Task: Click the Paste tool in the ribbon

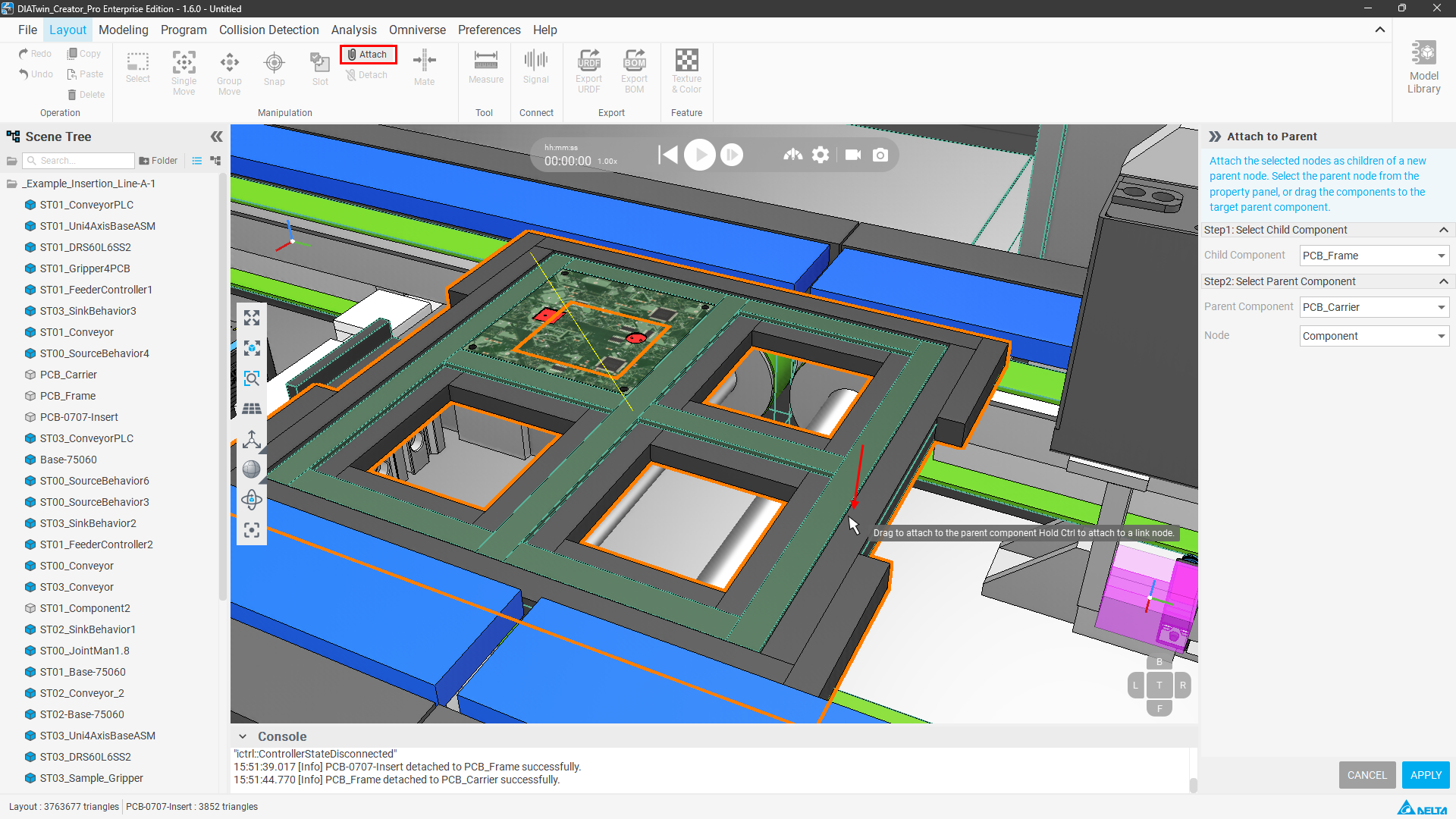Action: (85, 74)
